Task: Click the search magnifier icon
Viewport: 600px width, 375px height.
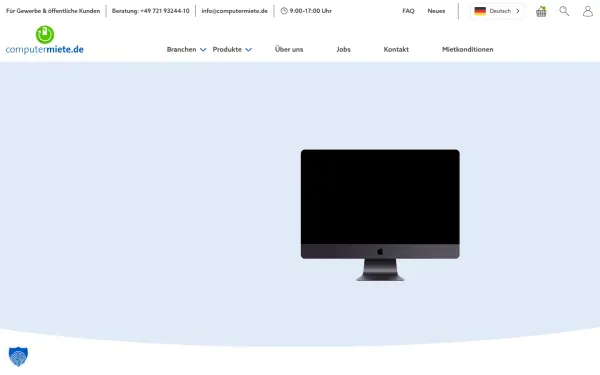Action: pos(564,11)
